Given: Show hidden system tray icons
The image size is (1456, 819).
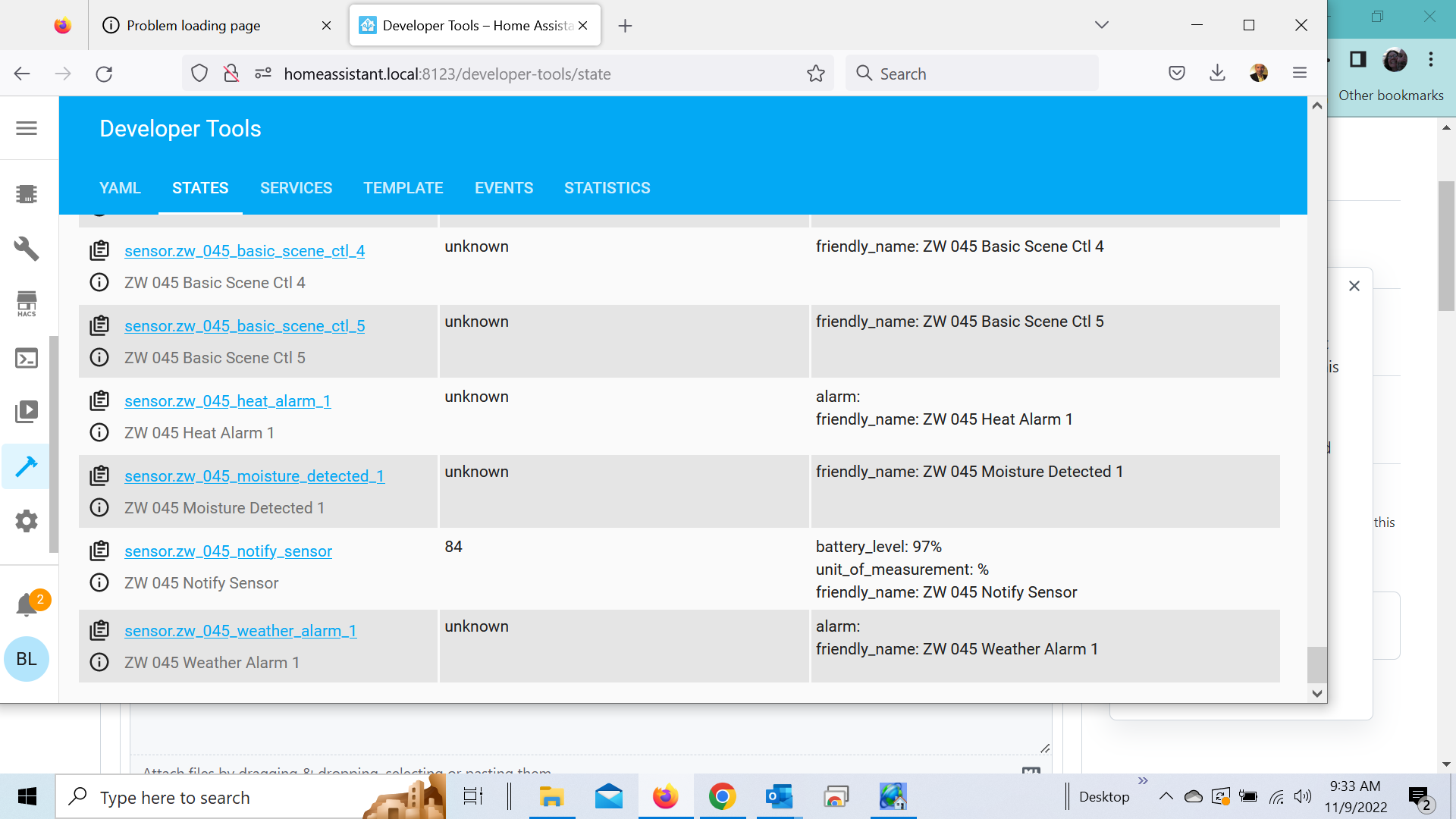Looking at the screenshot, I should point(1166,796).
